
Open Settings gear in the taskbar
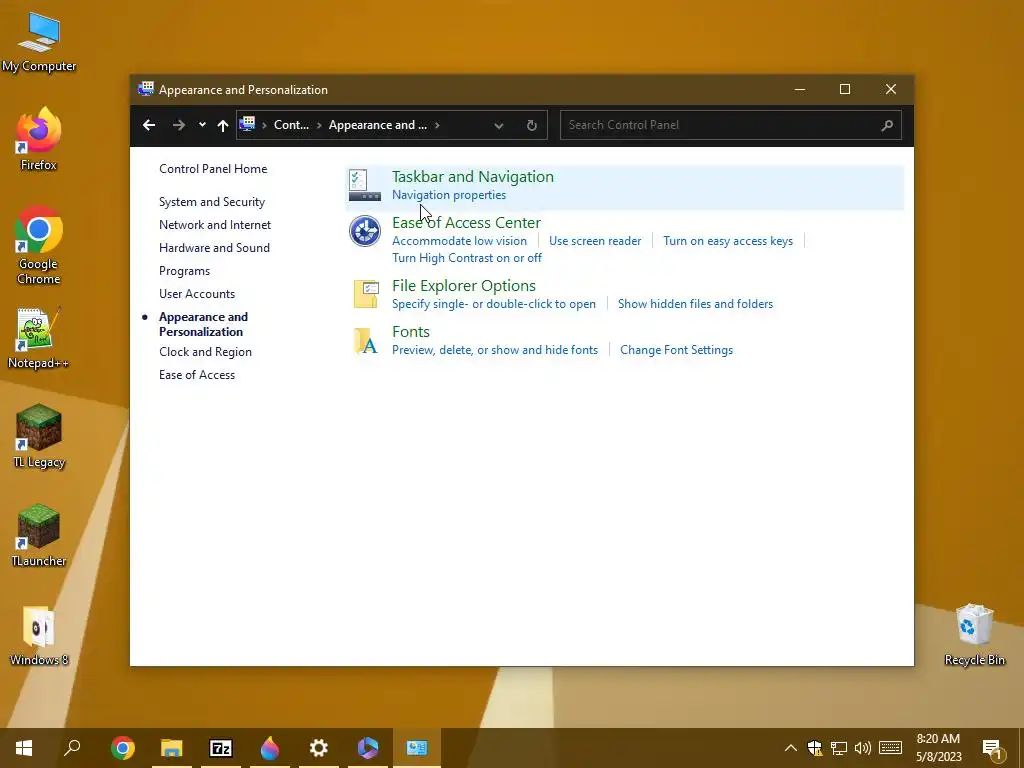click(x=319, y=748)
